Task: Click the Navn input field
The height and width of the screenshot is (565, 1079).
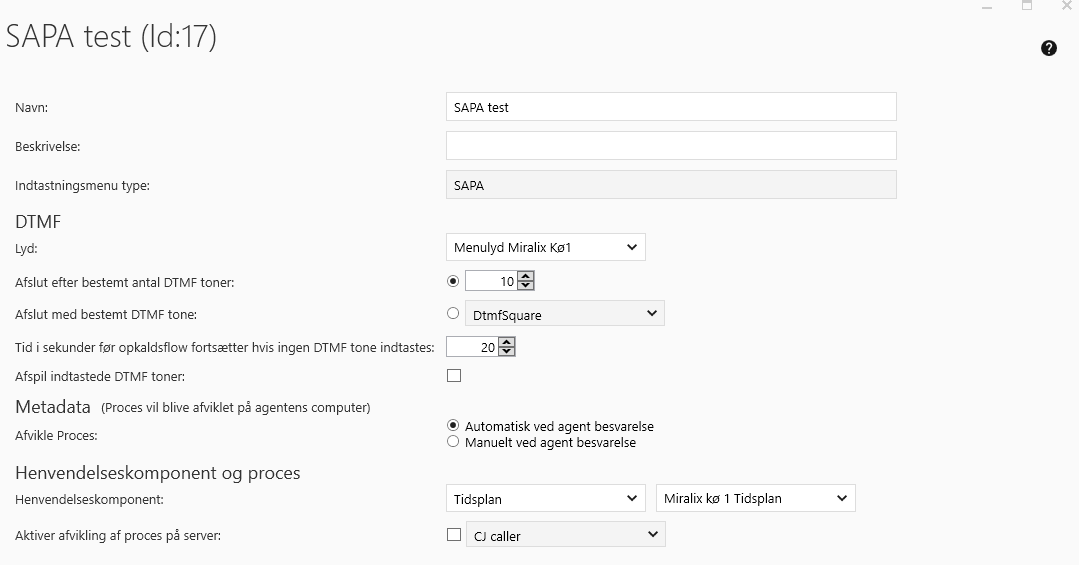Action: pos(670,107)
